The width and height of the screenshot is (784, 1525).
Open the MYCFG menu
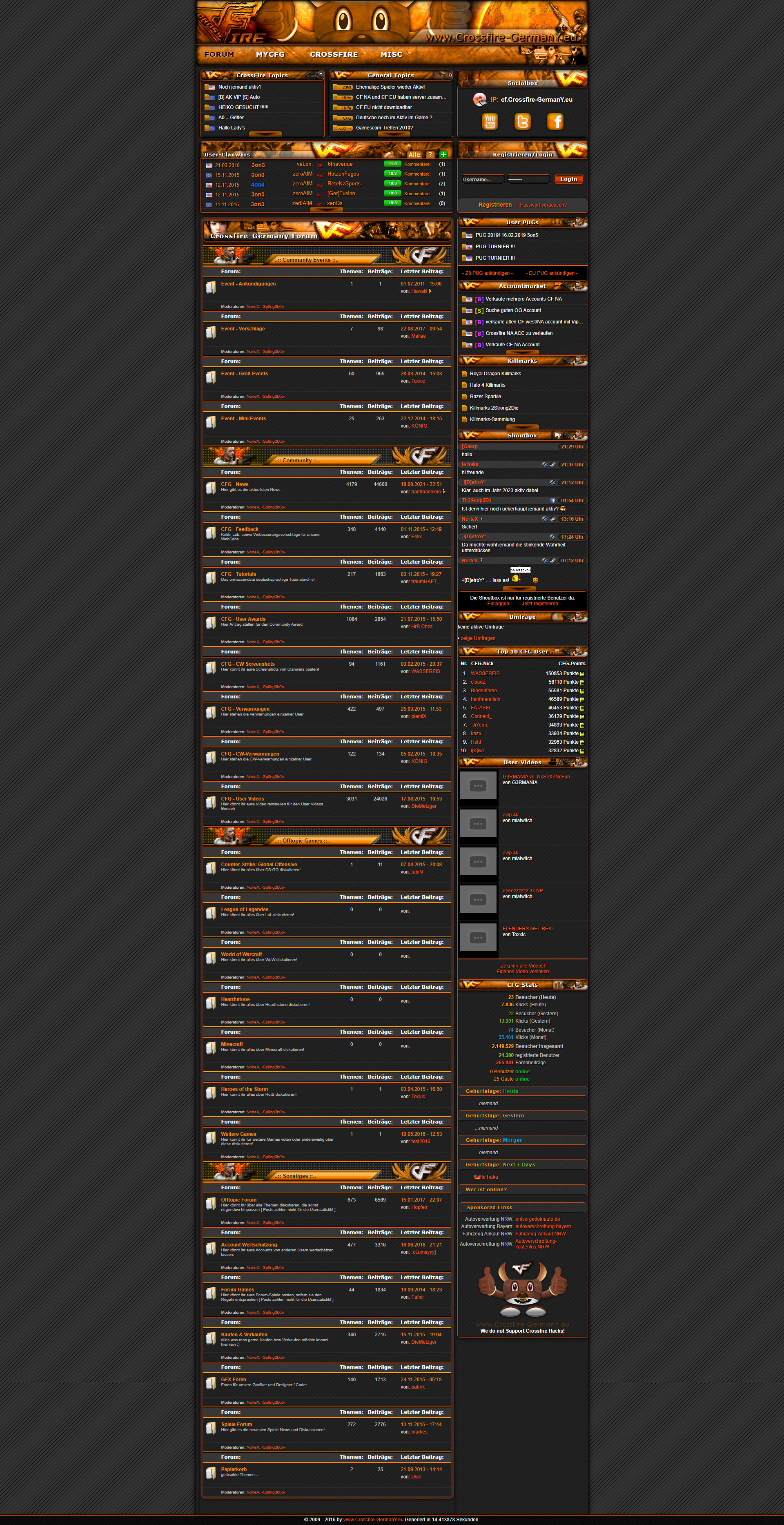coord(270,54)
